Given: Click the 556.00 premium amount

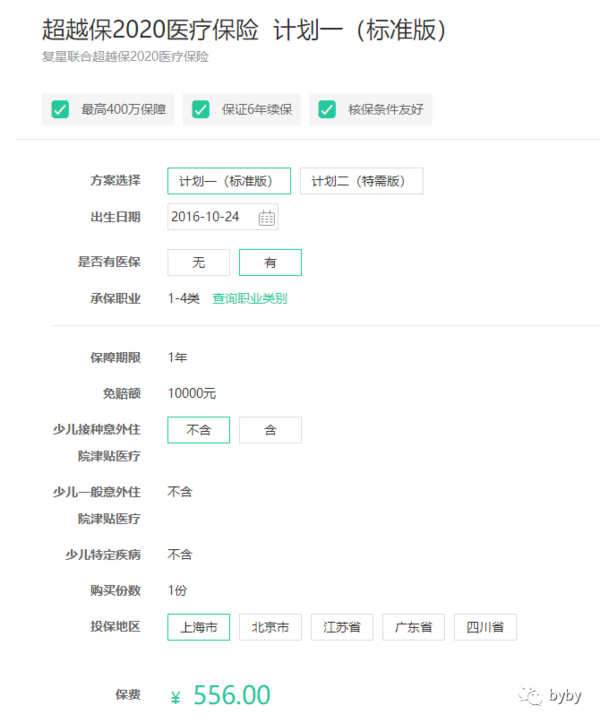Looking at the screenshot, I should coord(232,695).
